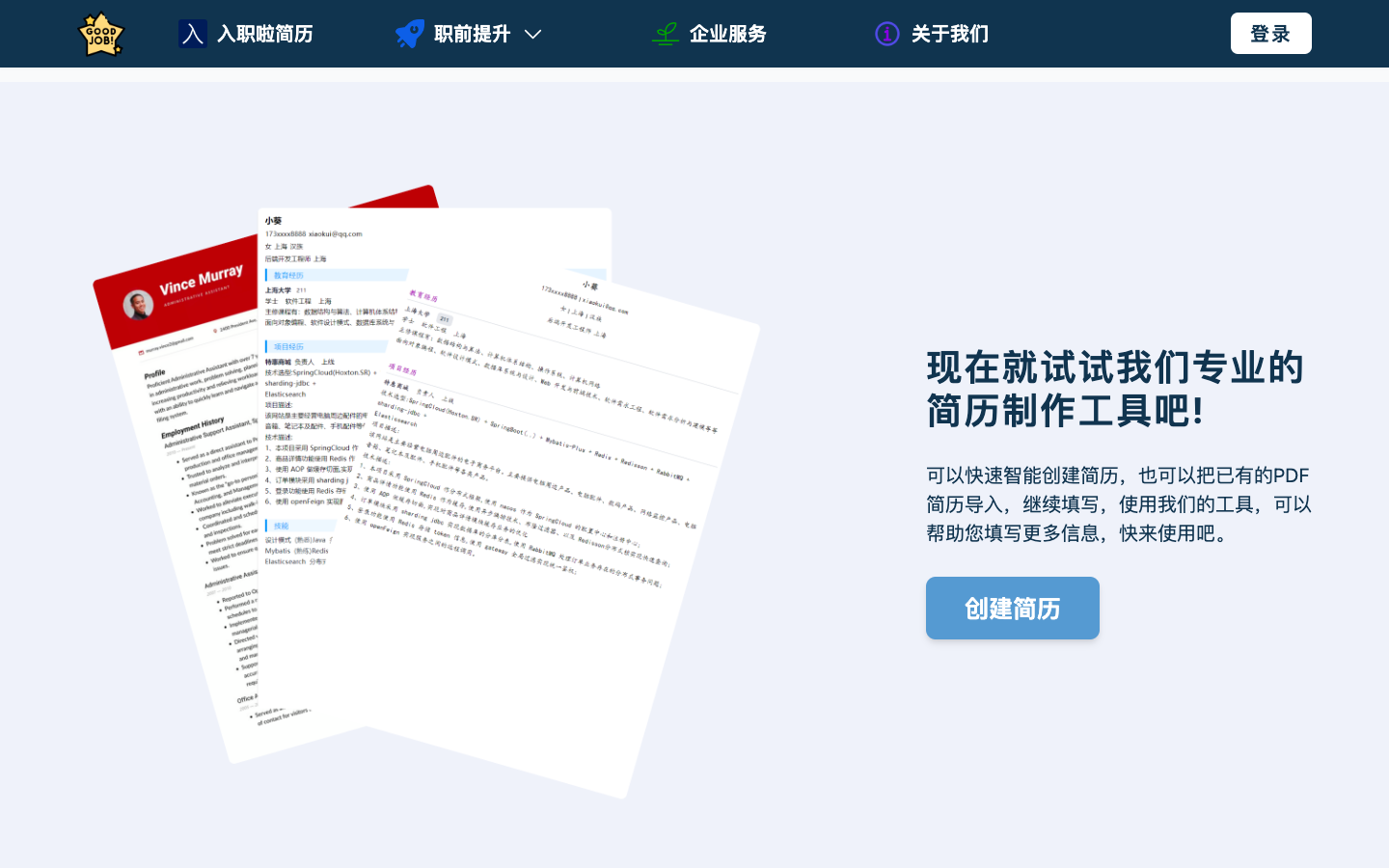Click the purple info circle icon

pos(887,34)
